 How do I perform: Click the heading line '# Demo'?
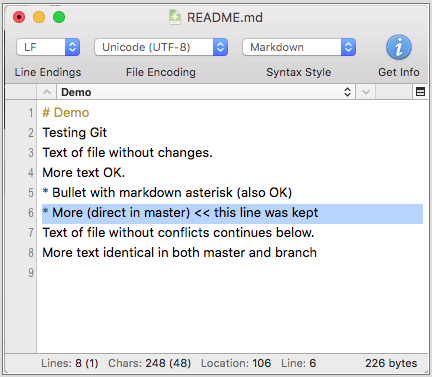66,113
